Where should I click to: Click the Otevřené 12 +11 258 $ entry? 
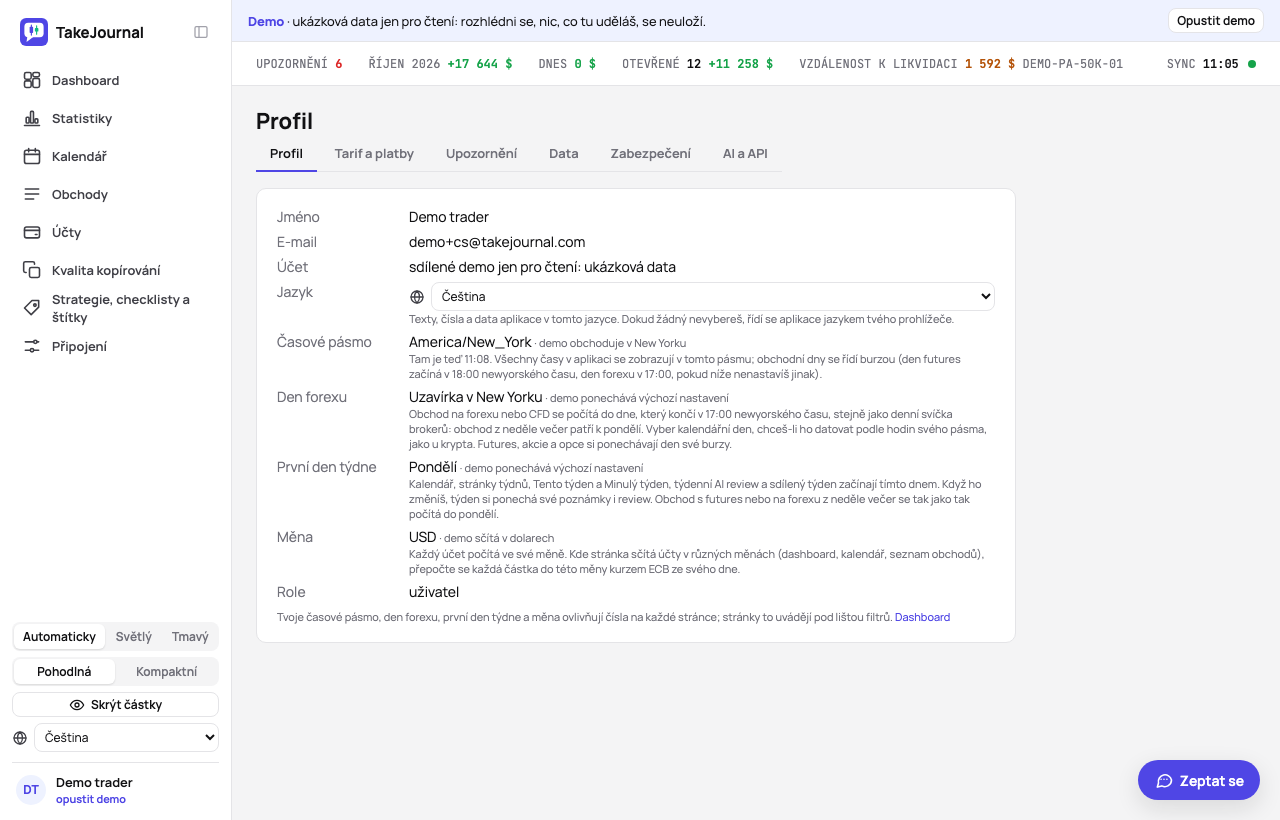pos(697,64)
